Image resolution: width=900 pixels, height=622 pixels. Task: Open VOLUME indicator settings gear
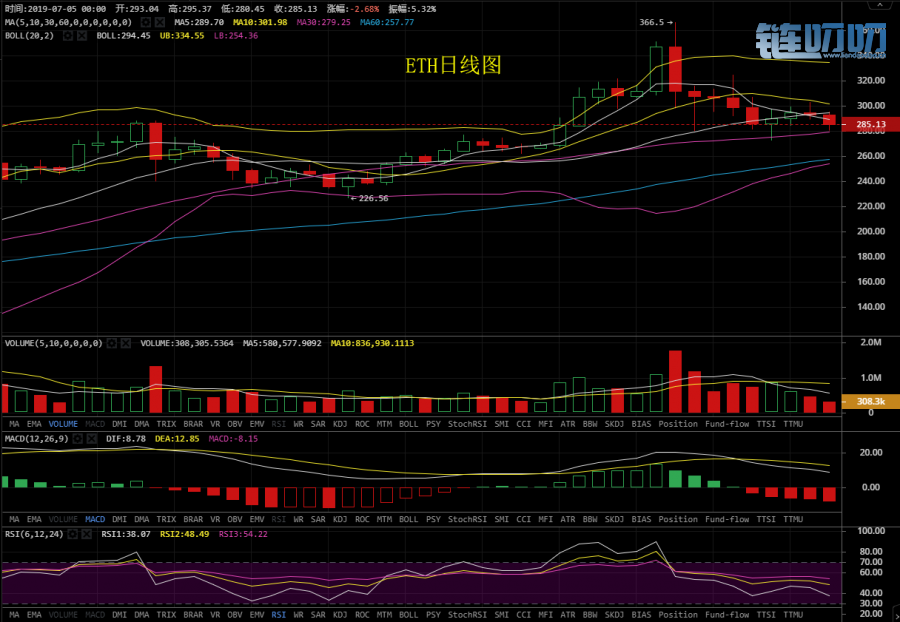111,343
